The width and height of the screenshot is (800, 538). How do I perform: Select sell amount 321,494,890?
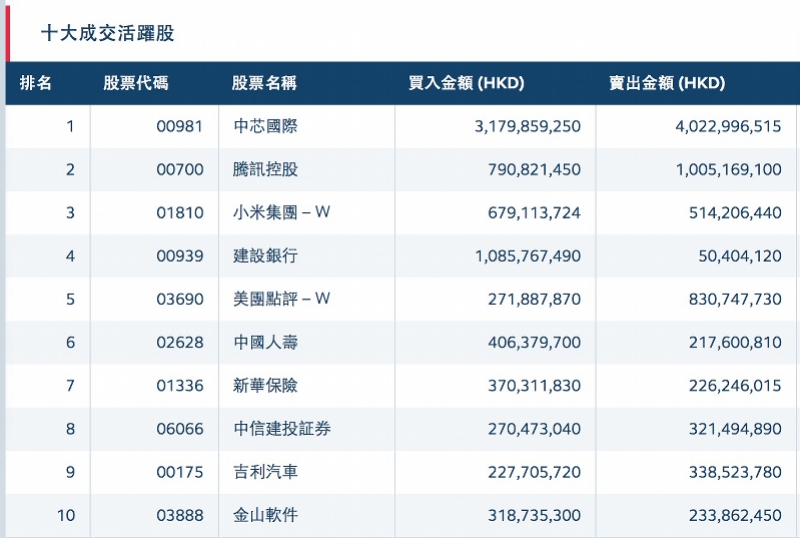point(735,429)
